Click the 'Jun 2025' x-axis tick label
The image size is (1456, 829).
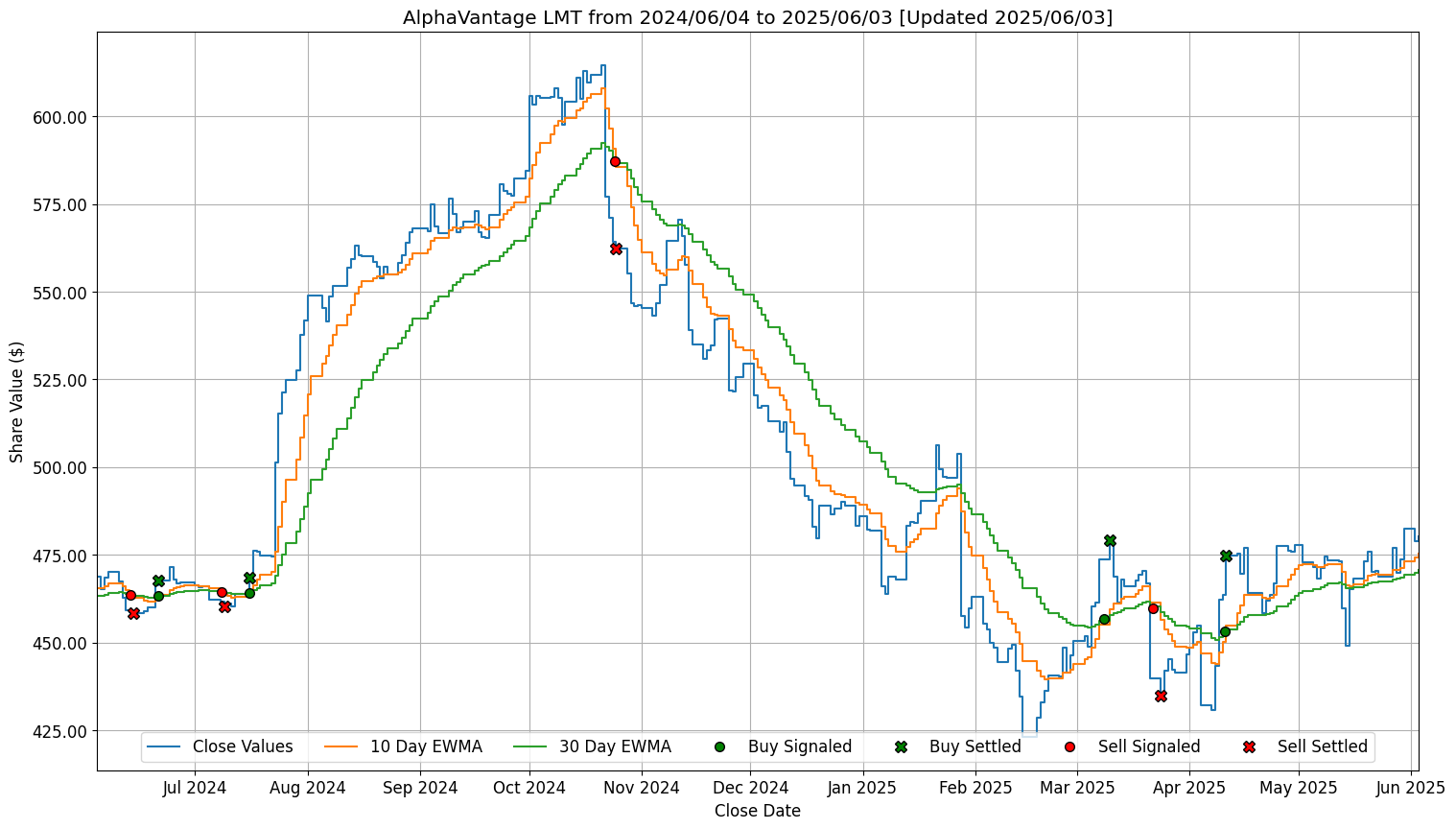pos(1411,789)
